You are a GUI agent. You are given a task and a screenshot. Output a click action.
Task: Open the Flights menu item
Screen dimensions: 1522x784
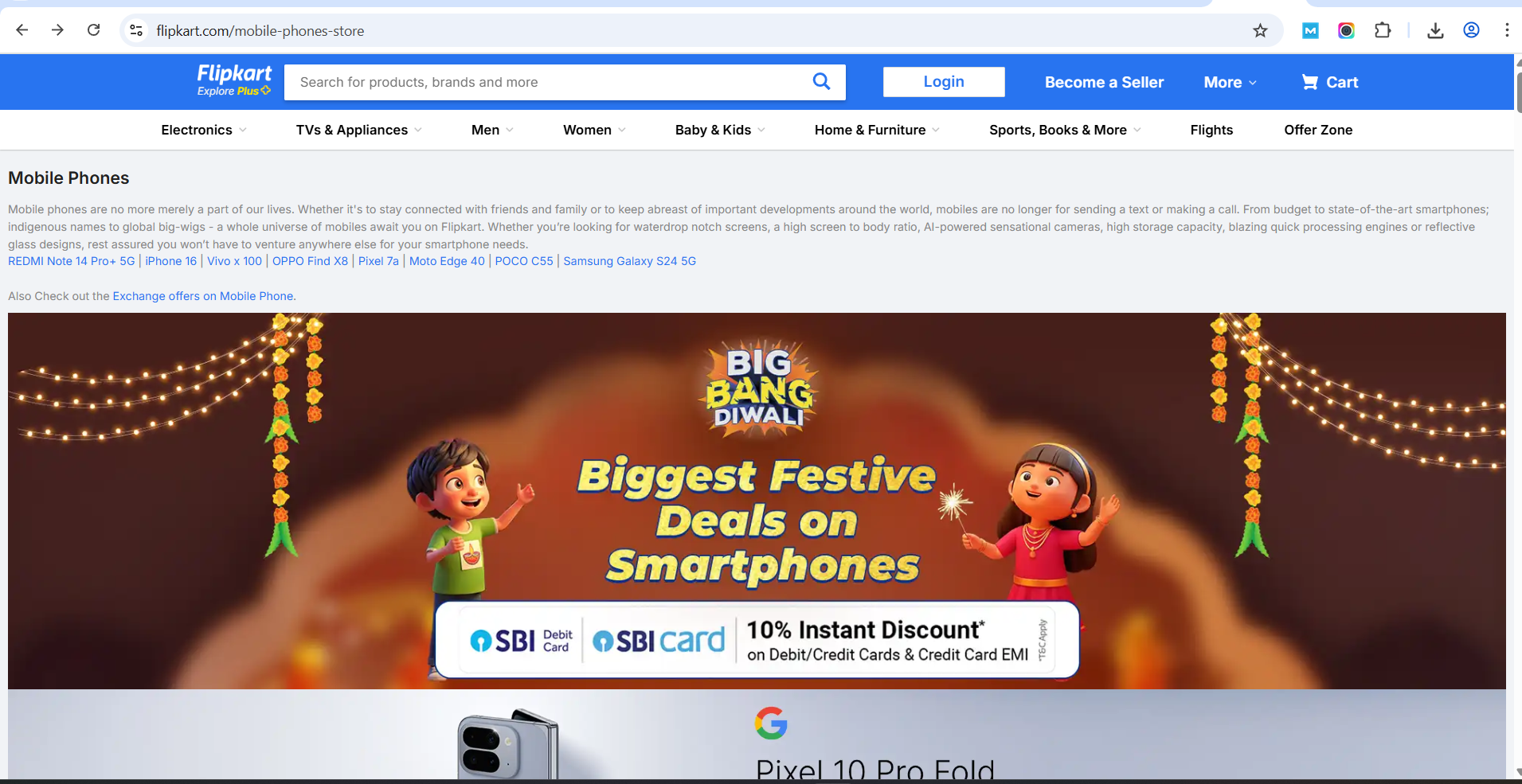point(1211,130)
